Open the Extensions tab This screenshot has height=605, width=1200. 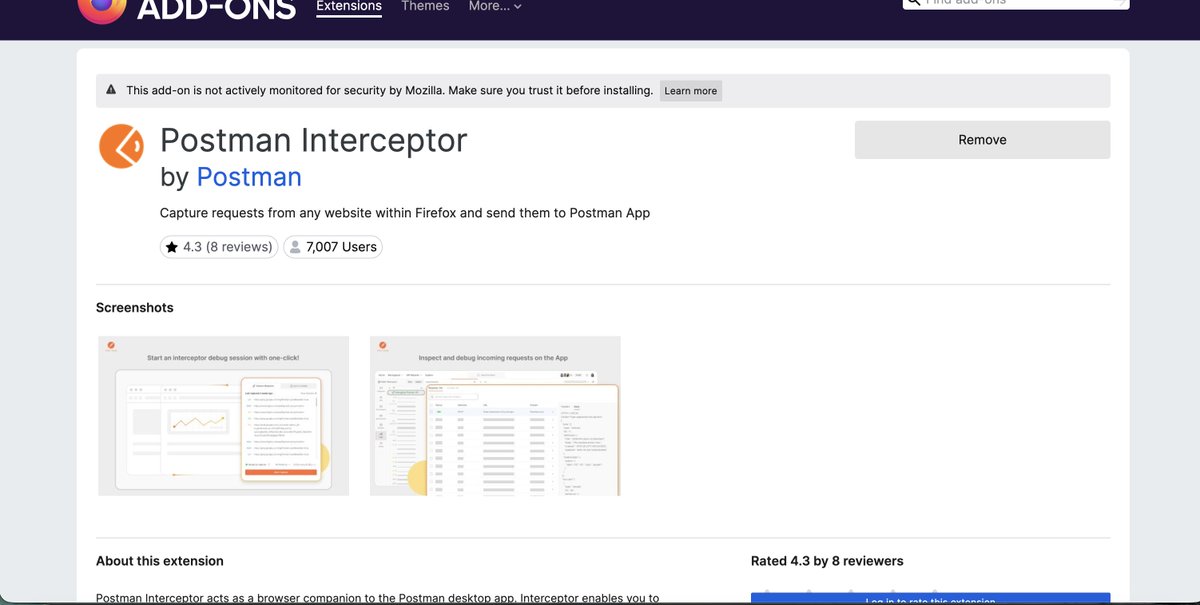349,8
